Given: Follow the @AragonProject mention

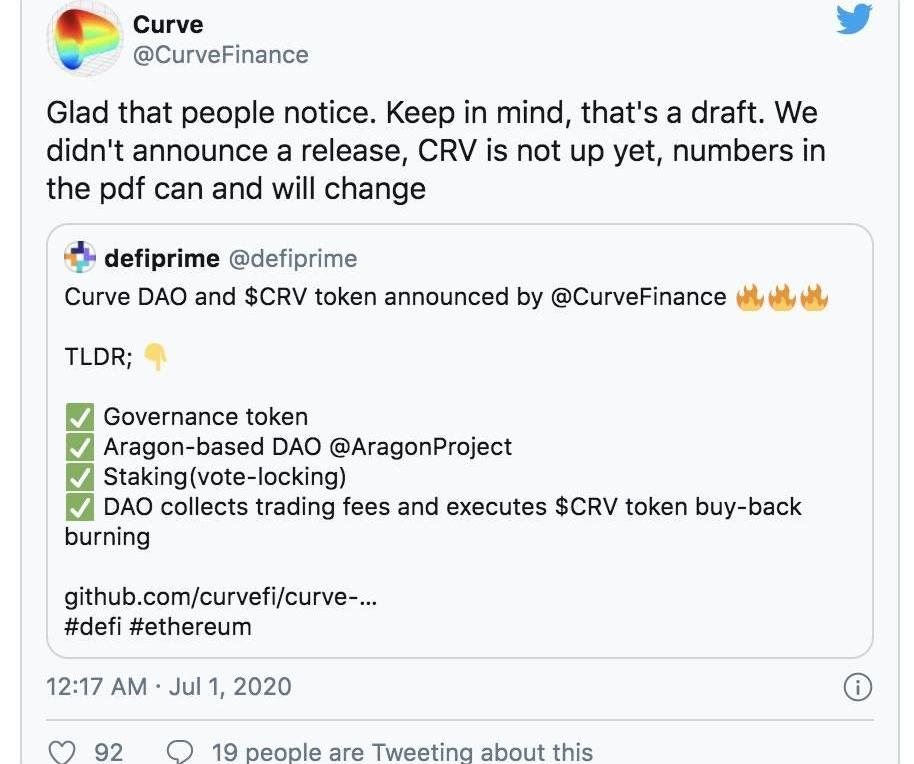Looking at the screenshot, I should 420,447.
